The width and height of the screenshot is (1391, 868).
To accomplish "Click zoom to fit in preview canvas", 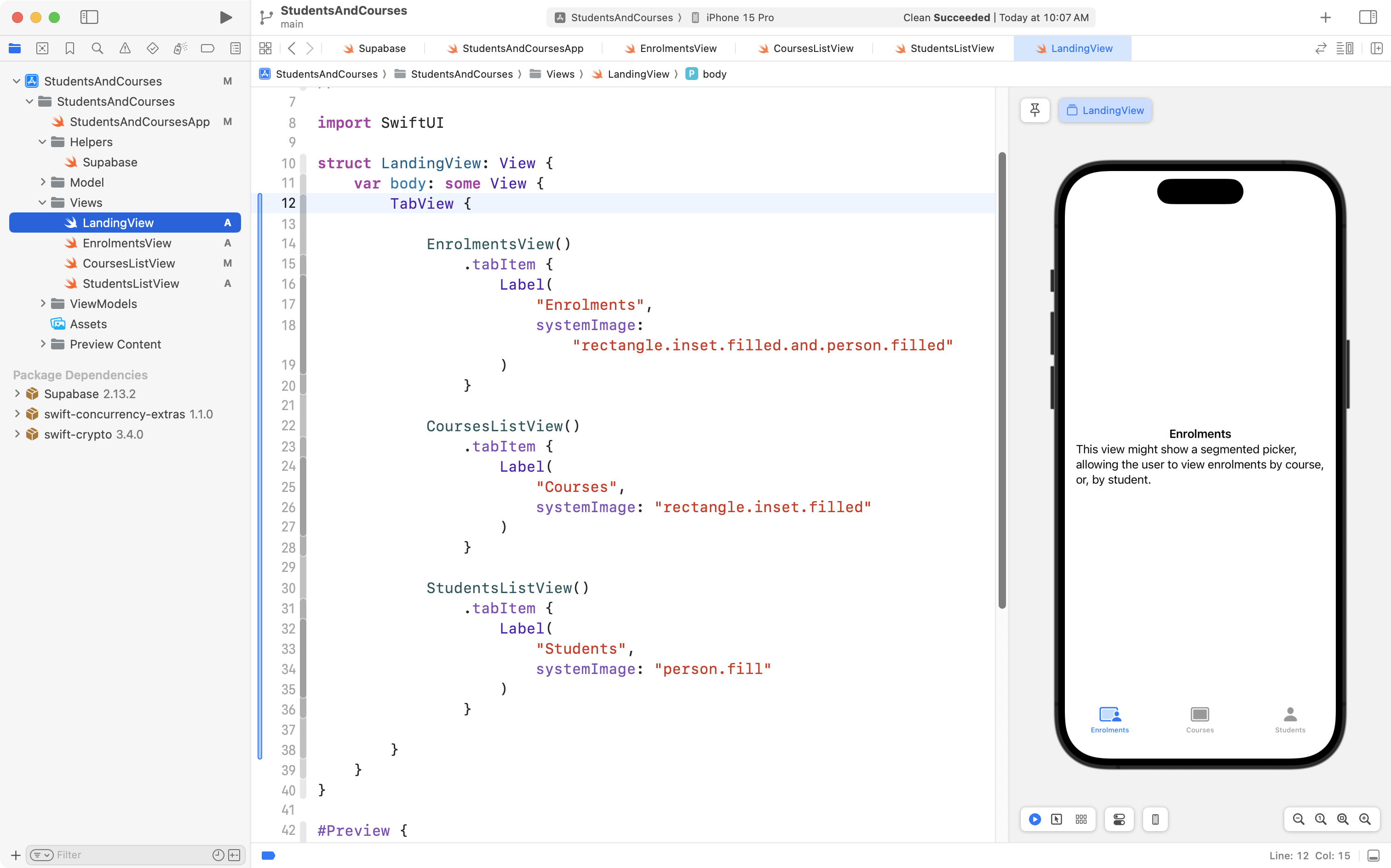I will 1343,819.
